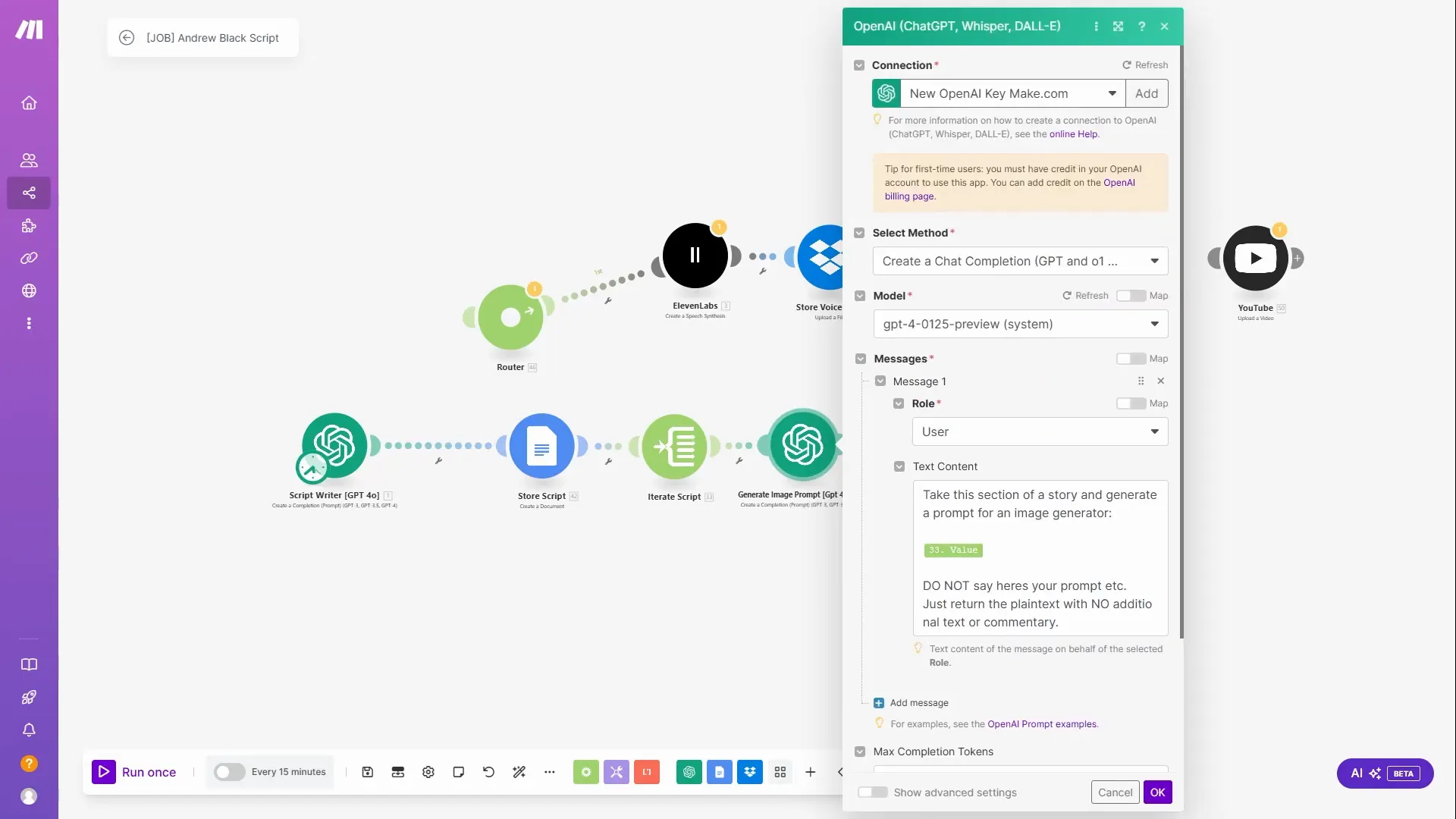This screenshot has width=1456, height=819.
Task: Enable the Role field checkbox
Action: coord(898,403)
